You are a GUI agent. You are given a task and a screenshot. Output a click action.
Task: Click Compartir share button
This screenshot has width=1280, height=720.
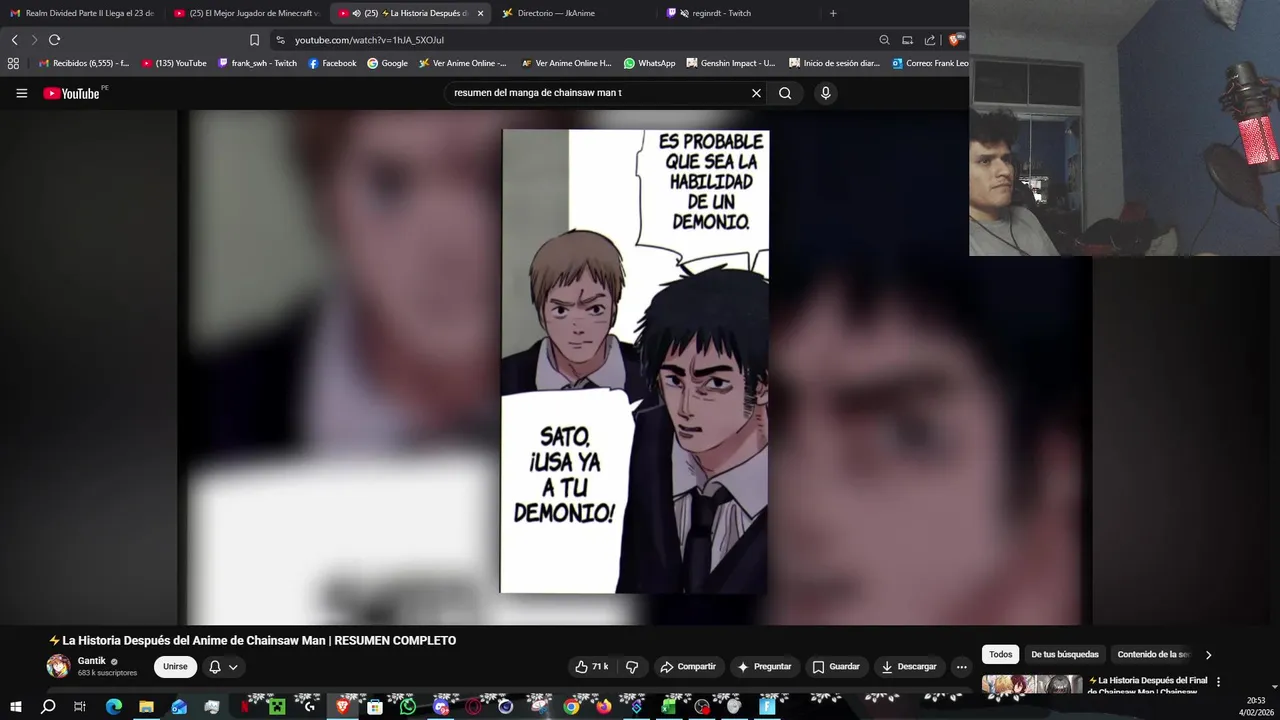coord(687,667)
